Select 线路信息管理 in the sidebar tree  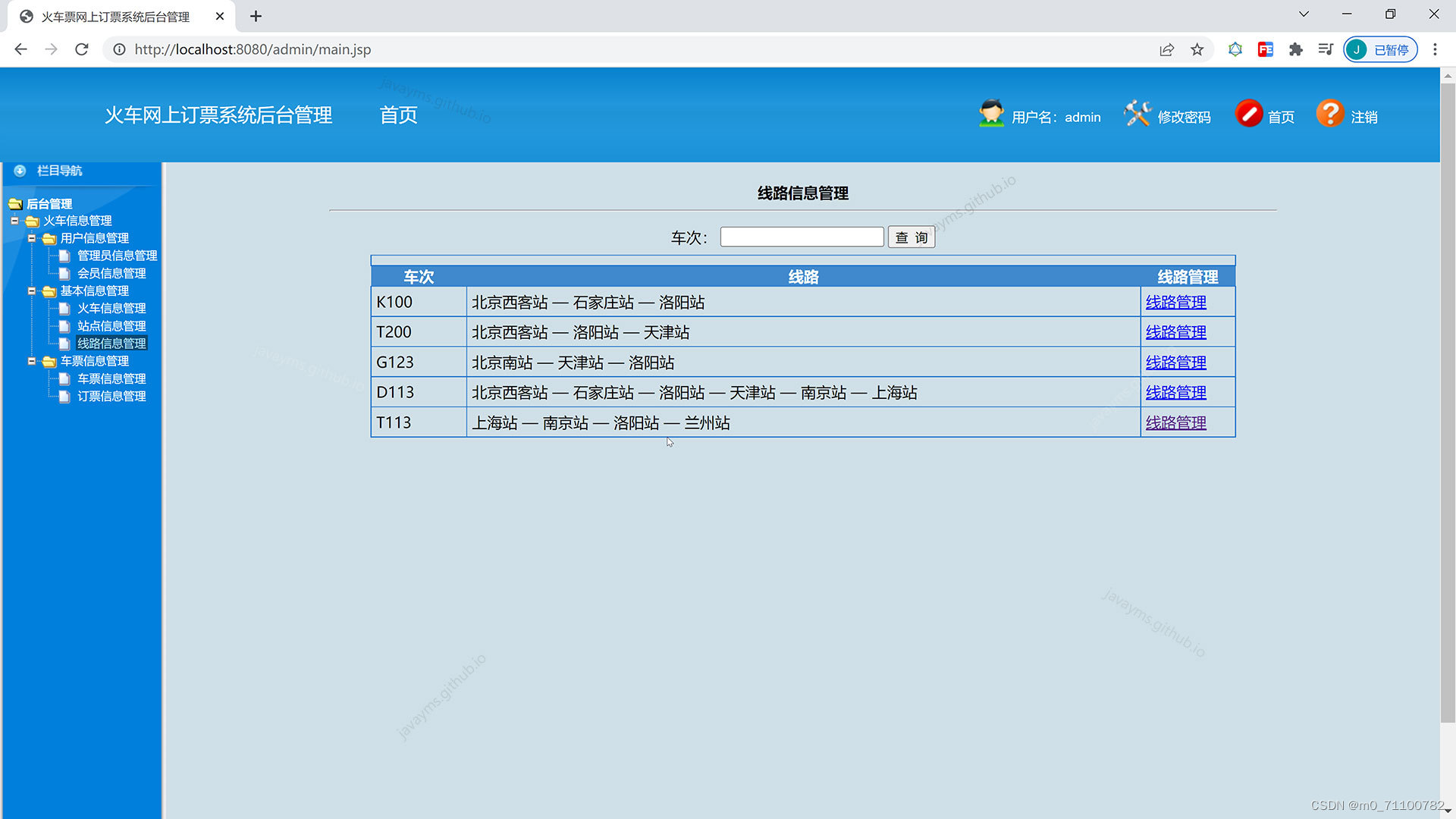[111, 343]
